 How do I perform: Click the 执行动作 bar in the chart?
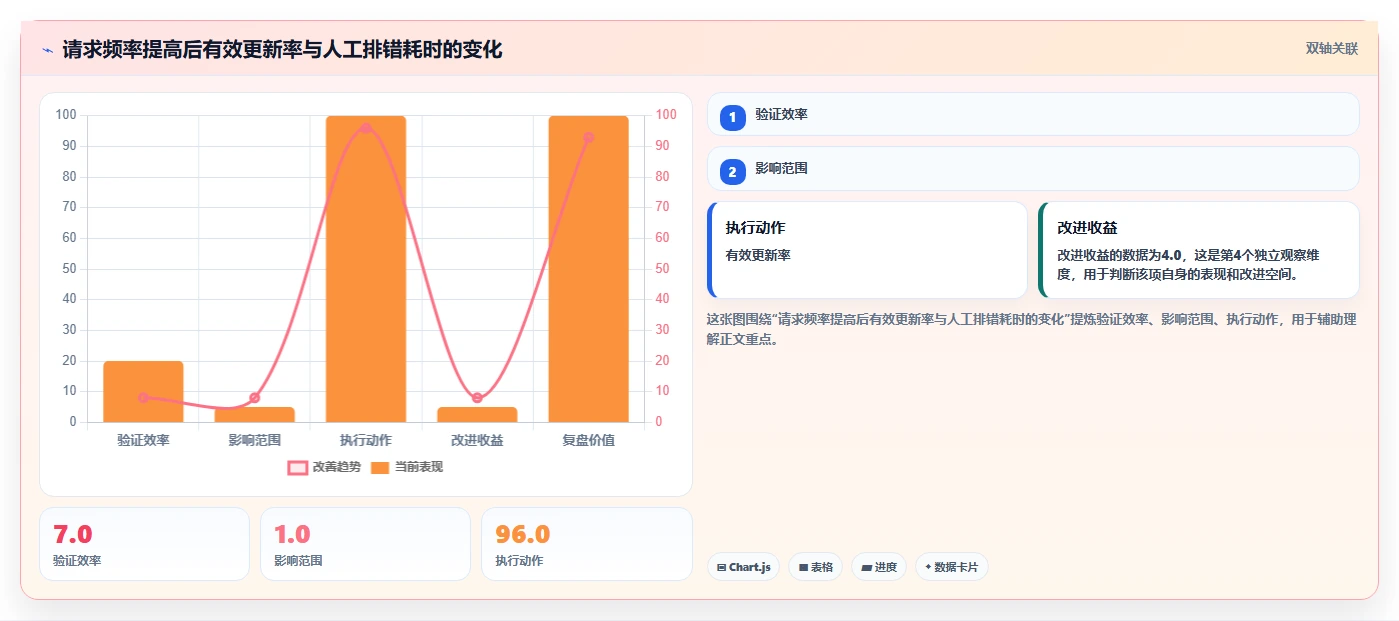tap(366, 269)
